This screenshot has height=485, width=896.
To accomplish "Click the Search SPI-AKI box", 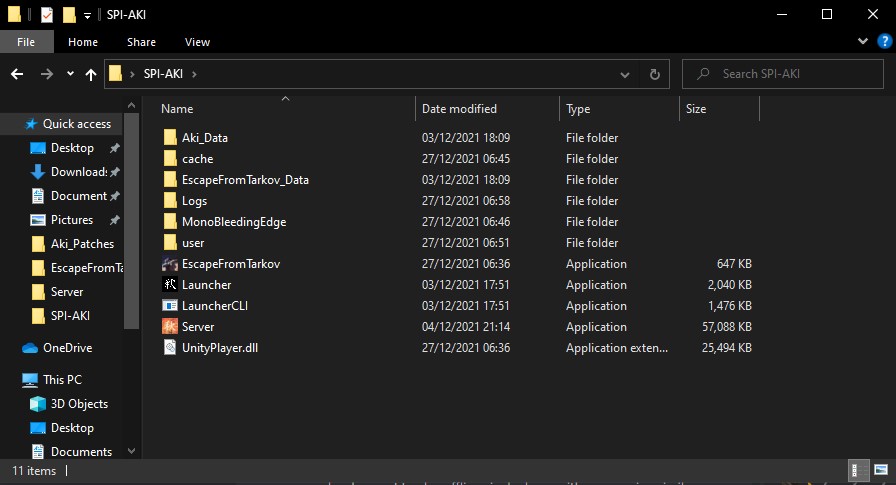I will click(x=783, y=74).
